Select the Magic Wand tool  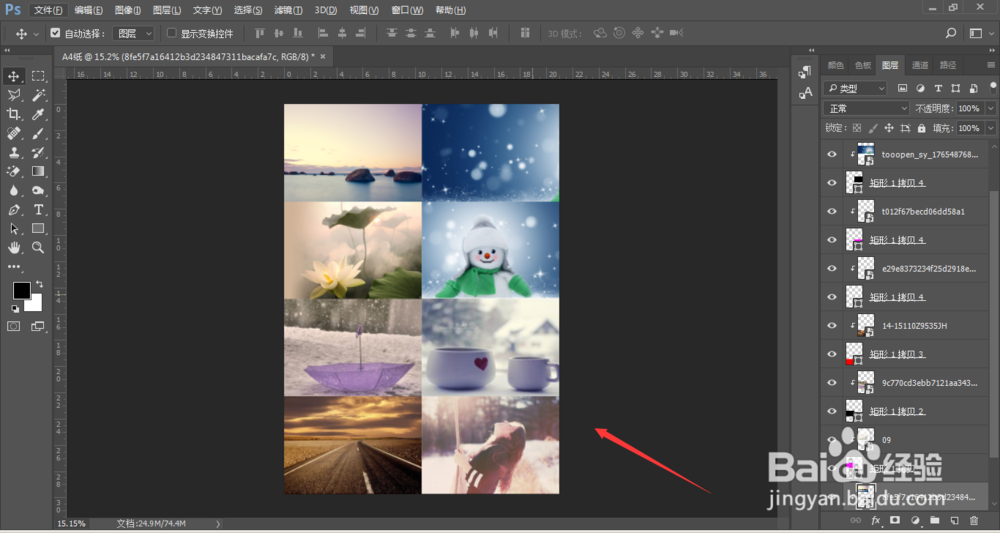point(38,96)
